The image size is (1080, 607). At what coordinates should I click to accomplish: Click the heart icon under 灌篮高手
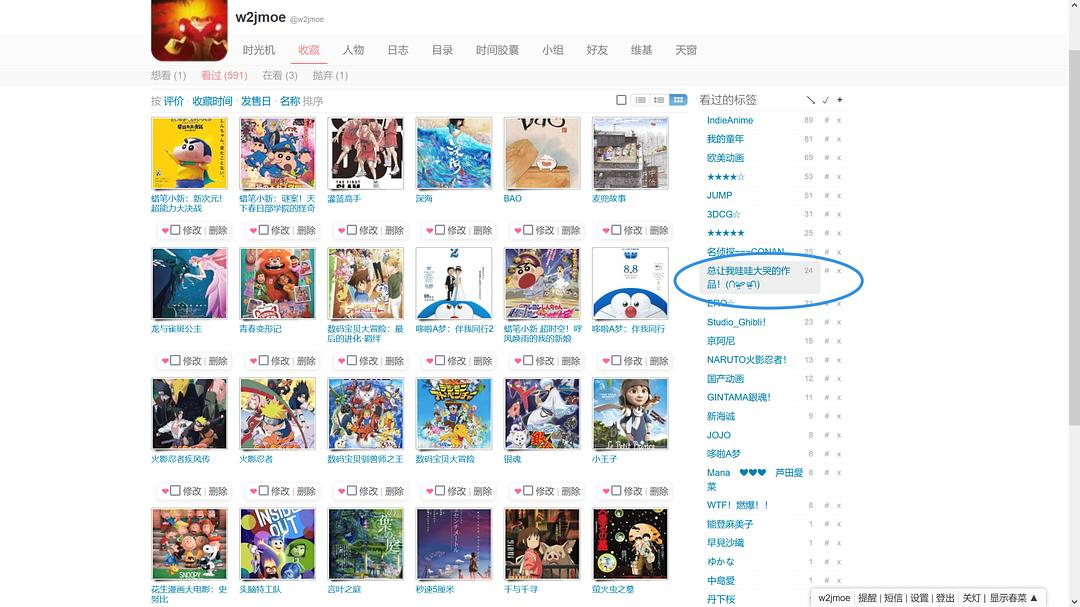pyautogui.click(x=342, y=230)
